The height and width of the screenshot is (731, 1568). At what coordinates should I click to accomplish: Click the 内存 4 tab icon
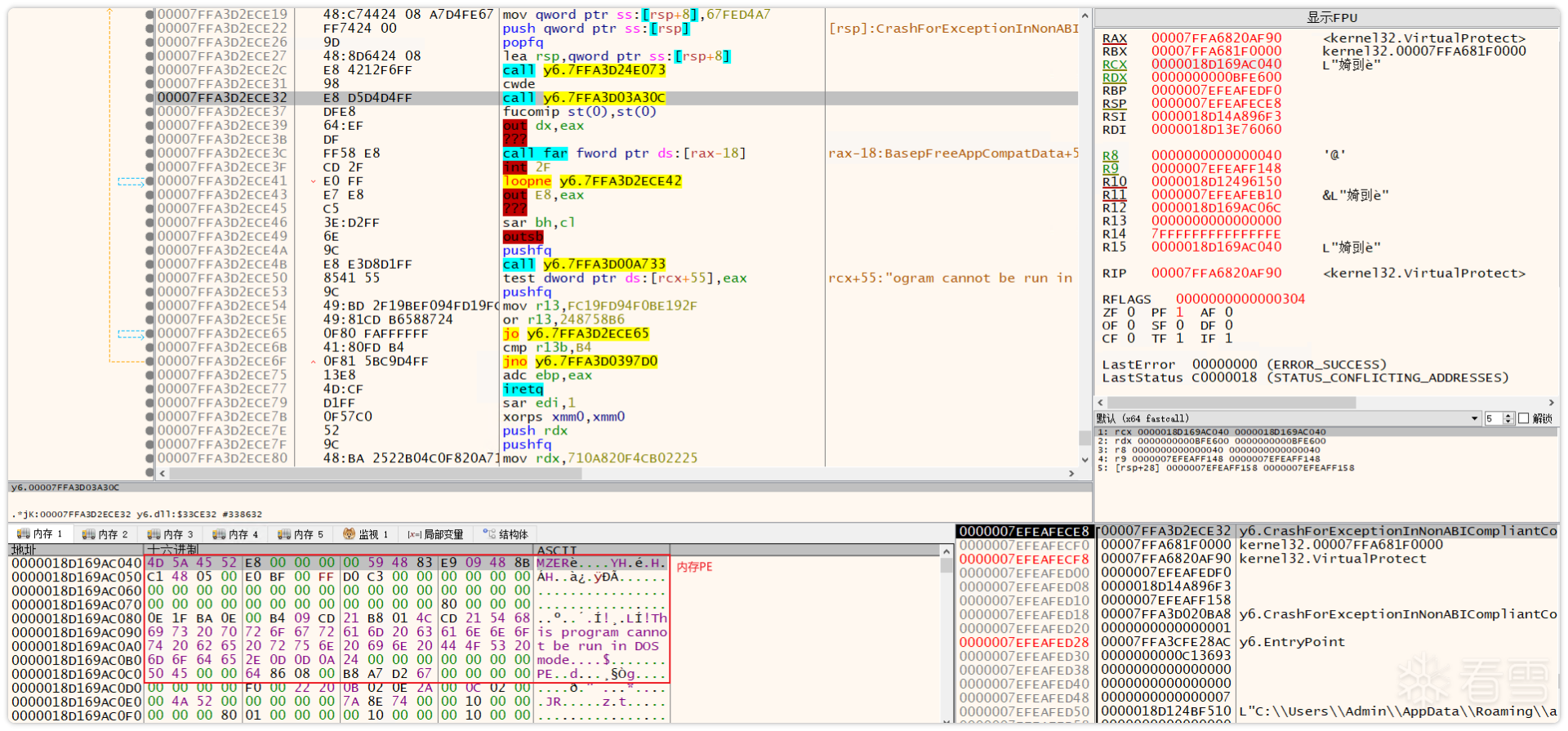pyautogui.click(x=218, y=534)
